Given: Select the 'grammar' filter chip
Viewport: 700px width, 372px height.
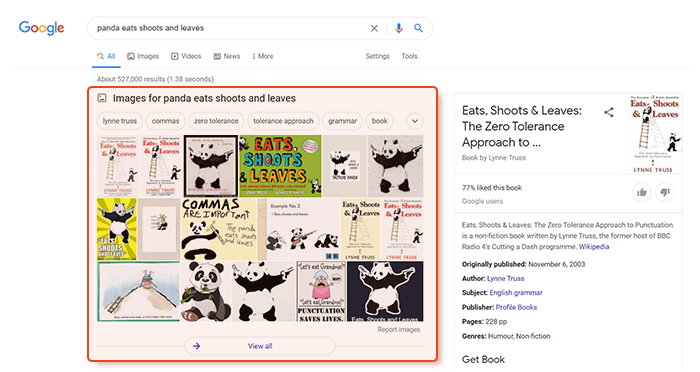Looking at the screenshot, I should point(342,121).
